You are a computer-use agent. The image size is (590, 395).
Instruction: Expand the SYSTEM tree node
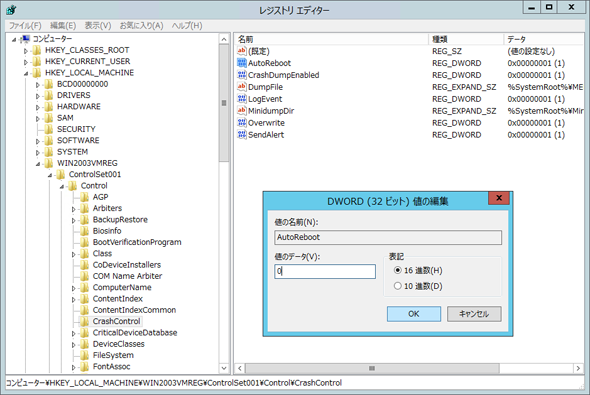pos(37,152)
